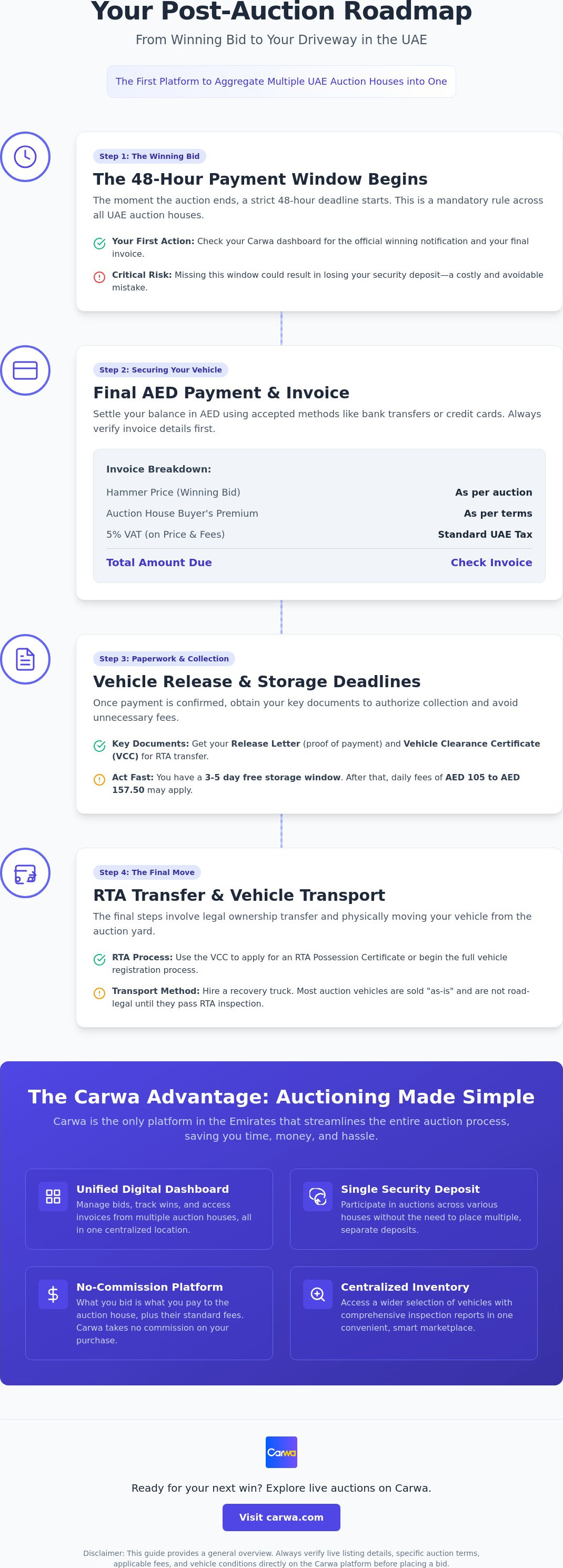
Task: Click the 'Step 3: Paperwork & Collection' badge
Action: pyautogui.click(x=164, y=659)
